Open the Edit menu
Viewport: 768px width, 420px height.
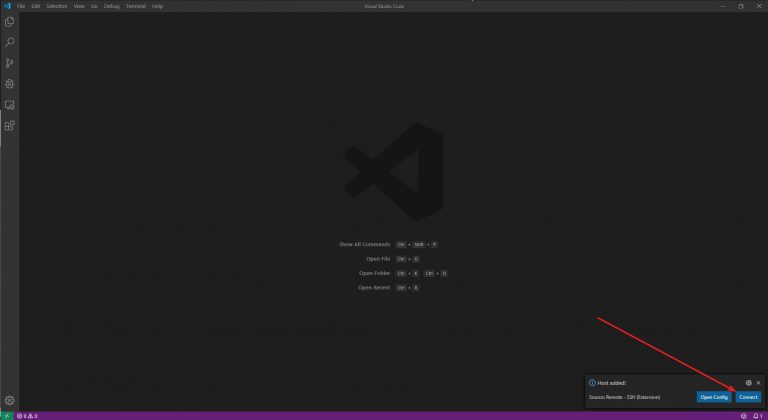[x=36, y=6]
